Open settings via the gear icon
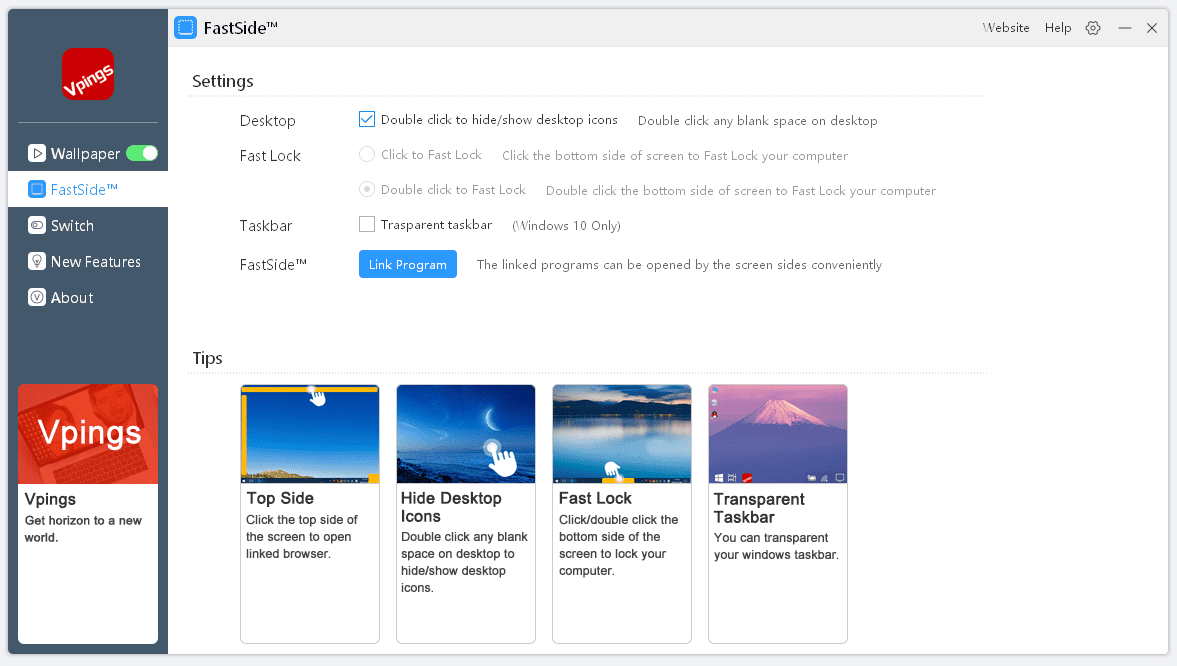 pyautogui.click(x=1093, y=28)
